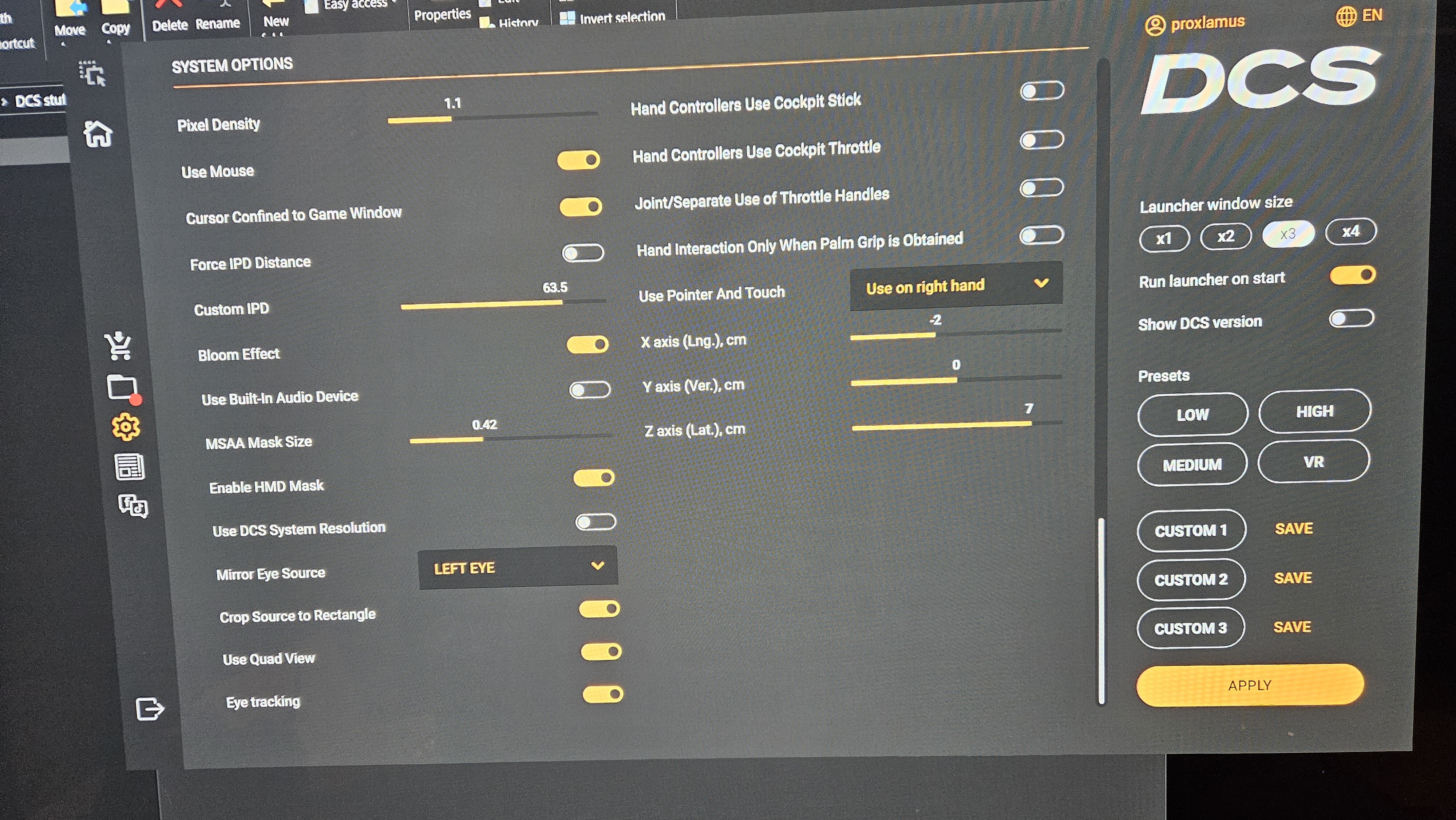Open Use Pointer And Touch dropdown
The height and width of the screenshot is (820, 1456).
click(x=956, y=285)
